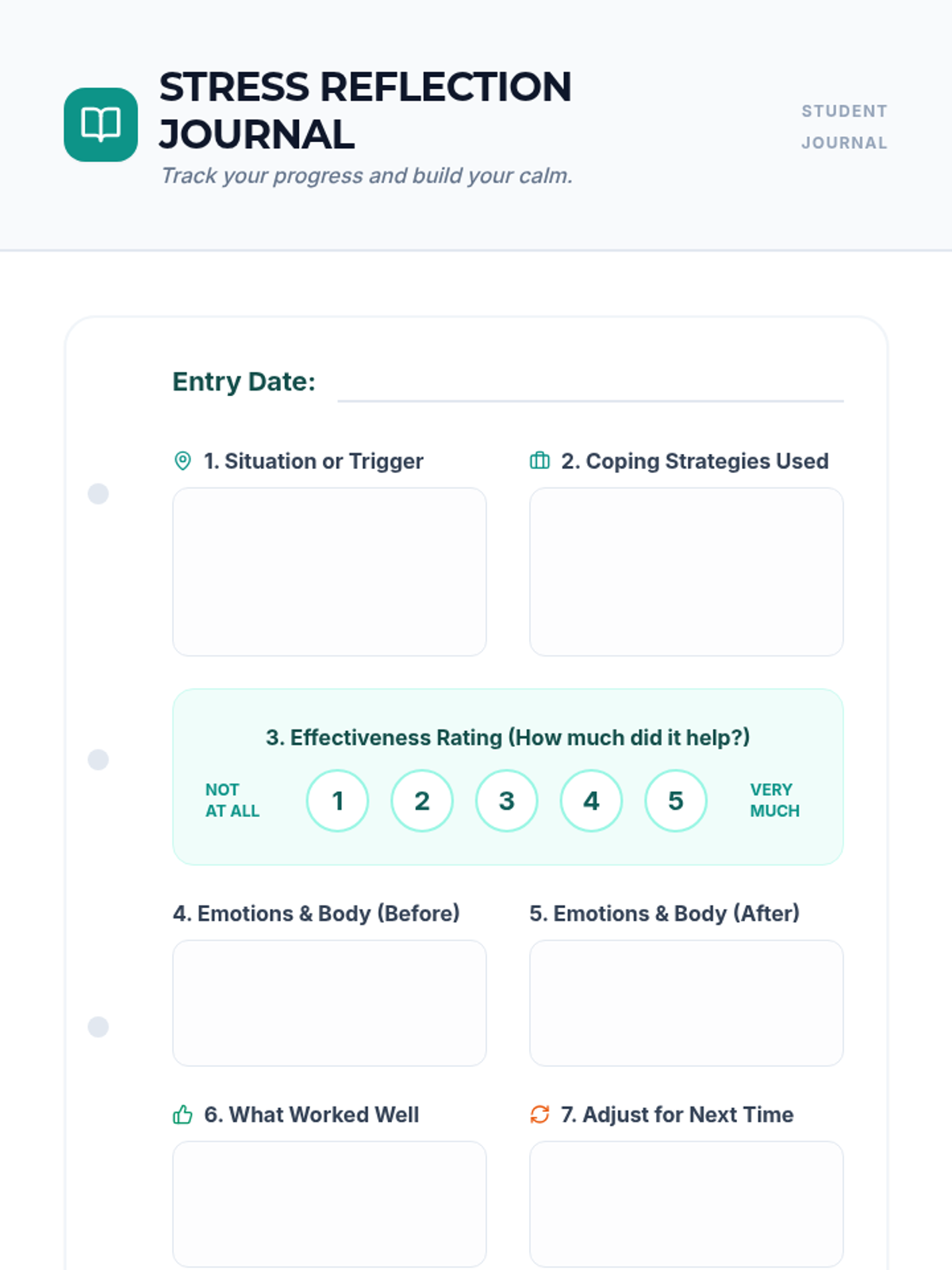
Task: Click the location pin icon beside Situation
Action: [x=182, y=461]
